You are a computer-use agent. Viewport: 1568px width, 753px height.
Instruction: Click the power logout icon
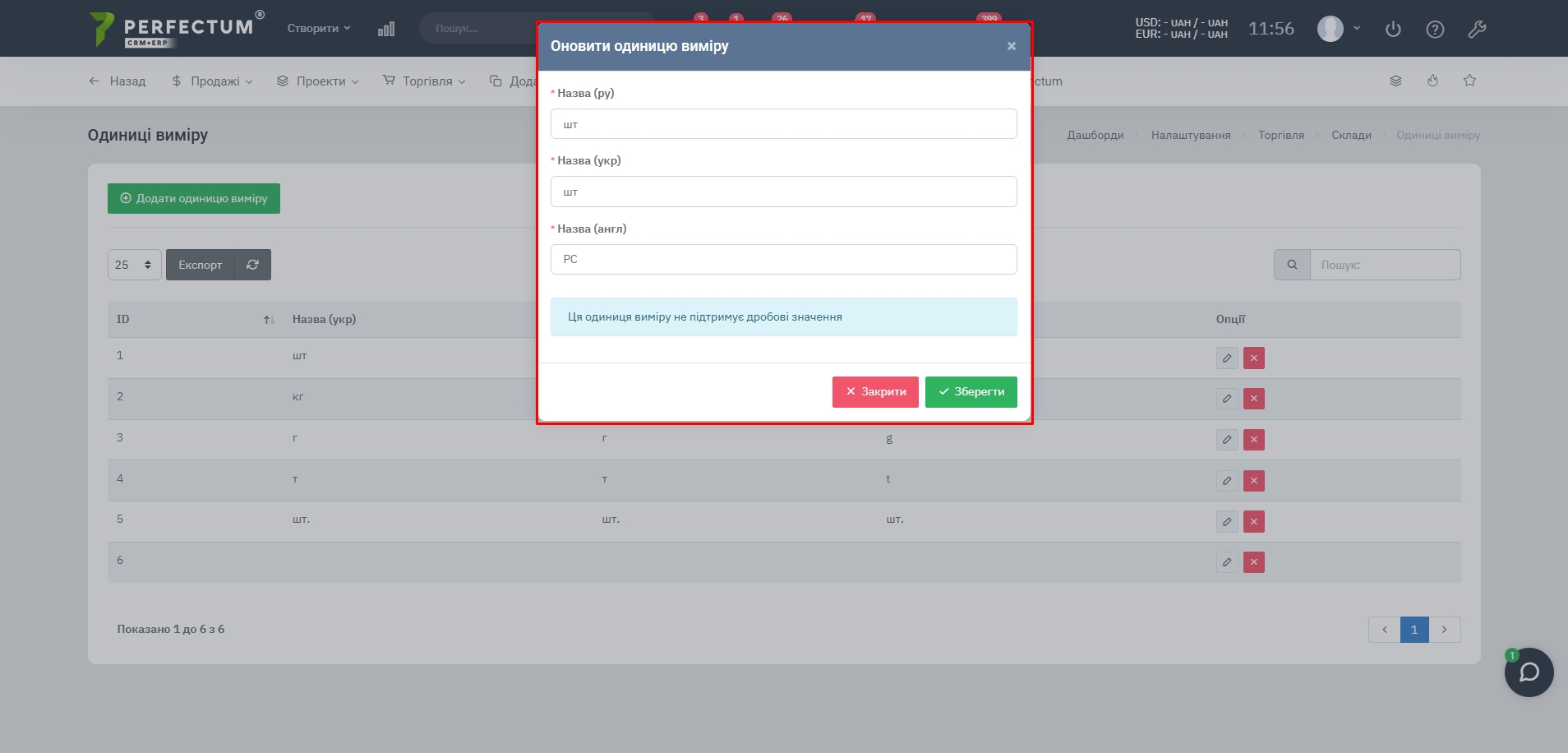point(1393,30)
